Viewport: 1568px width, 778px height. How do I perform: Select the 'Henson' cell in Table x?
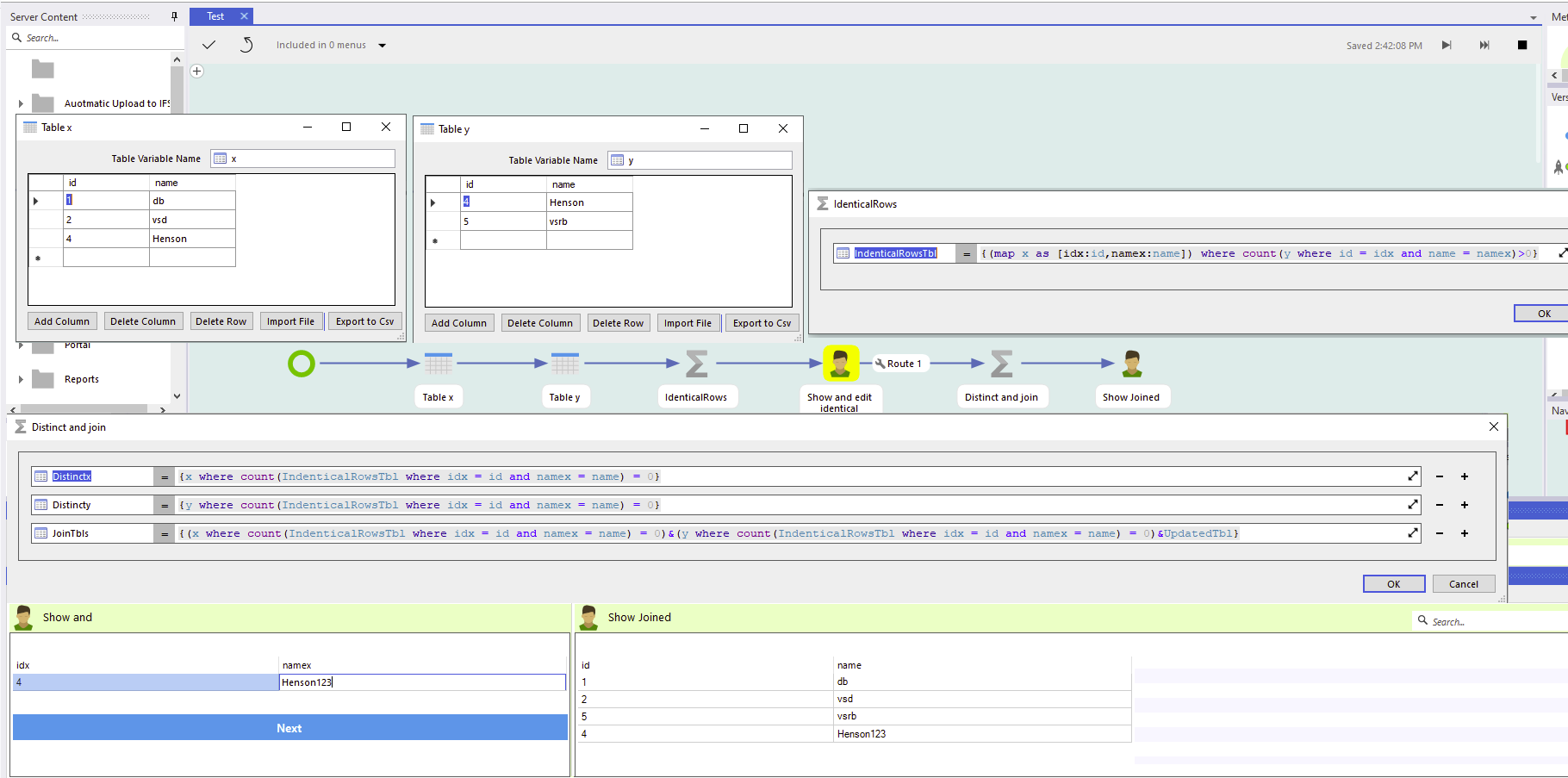coord(192,239)
